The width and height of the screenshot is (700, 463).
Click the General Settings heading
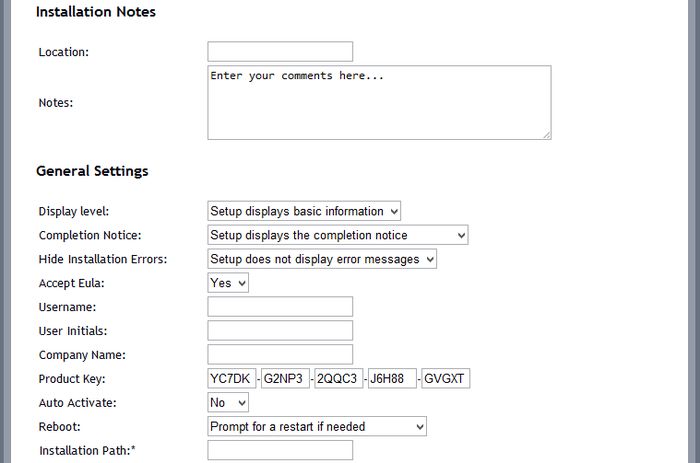(92, 171)
